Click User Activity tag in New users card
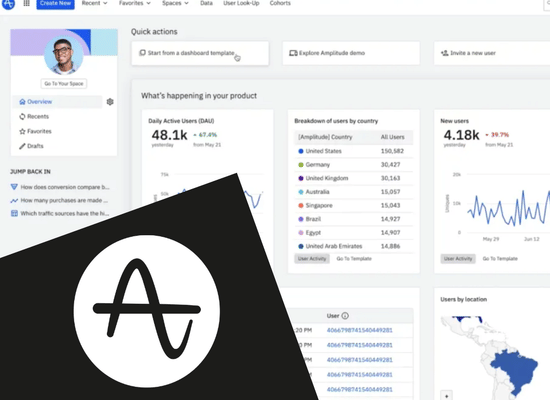The height and width of the screenshot is (400, 550). click(x=458, y=259)
